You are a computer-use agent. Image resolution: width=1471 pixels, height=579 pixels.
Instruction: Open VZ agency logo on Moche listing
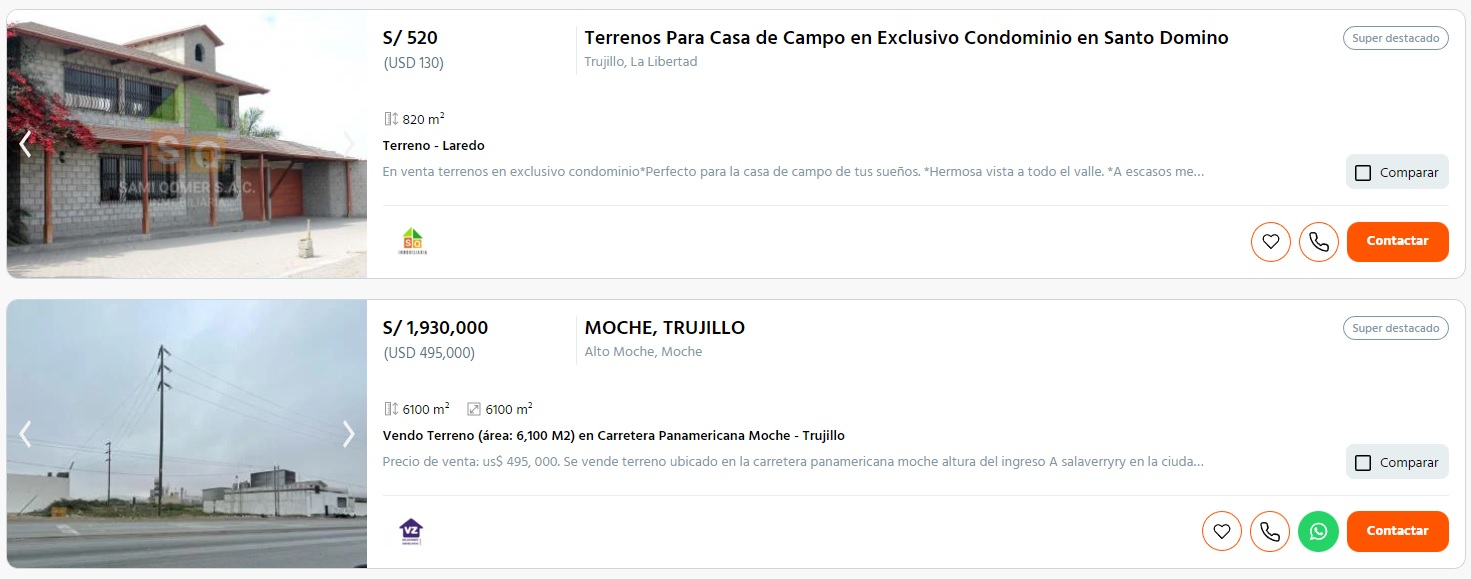[410, 531]
